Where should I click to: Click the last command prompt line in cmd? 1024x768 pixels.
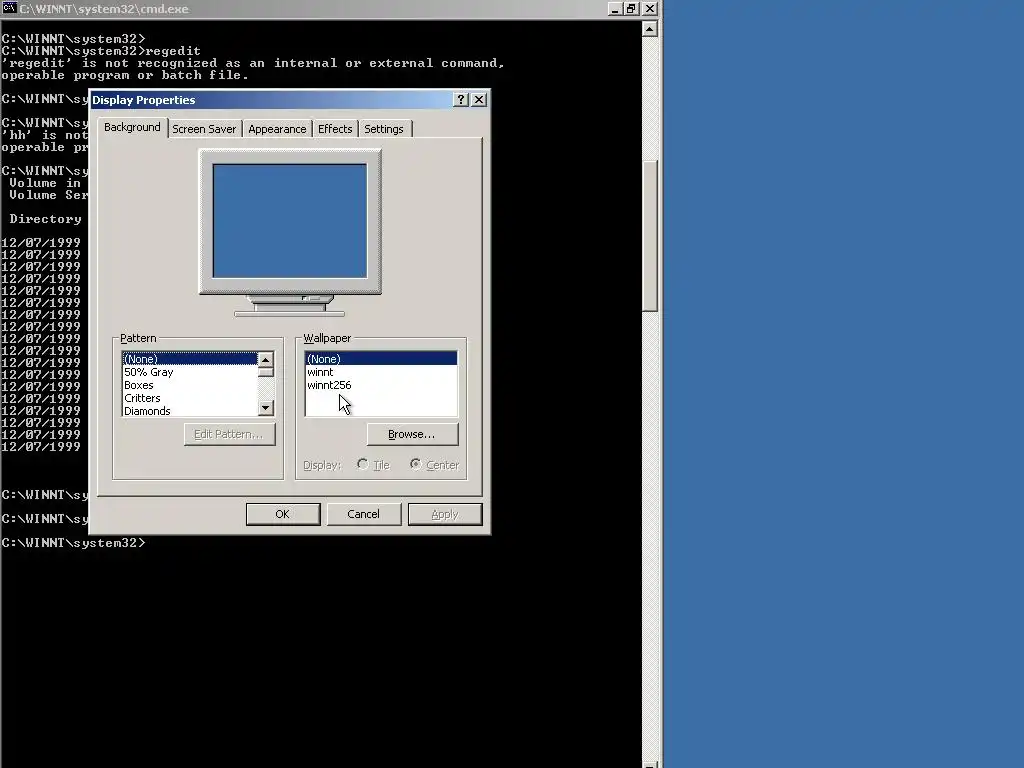(x=73, y=543)
